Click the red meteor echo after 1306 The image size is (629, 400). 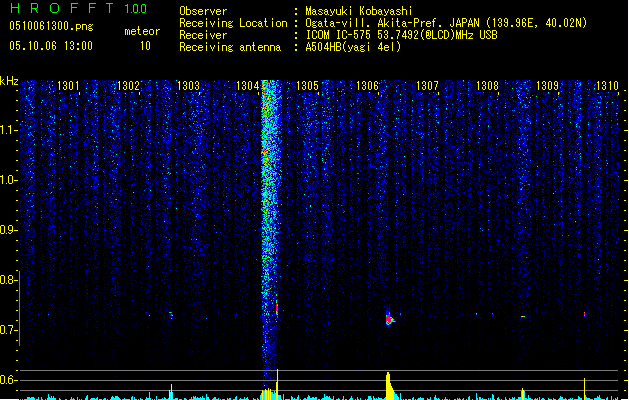(389, 319)
